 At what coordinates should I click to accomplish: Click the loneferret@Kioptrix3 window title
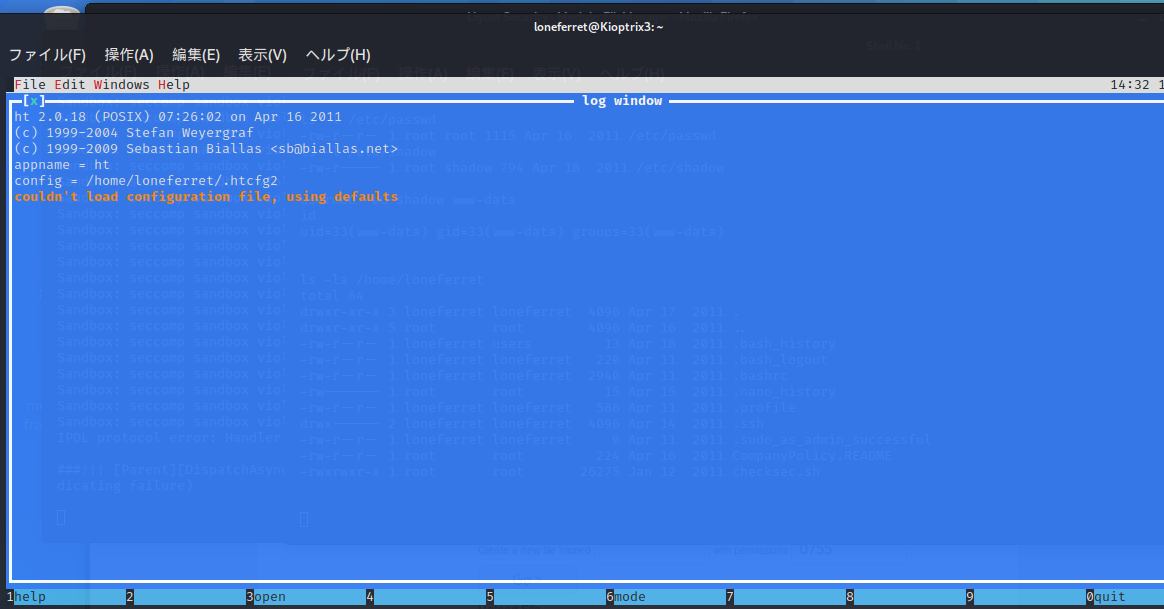(x=598, y=27)
